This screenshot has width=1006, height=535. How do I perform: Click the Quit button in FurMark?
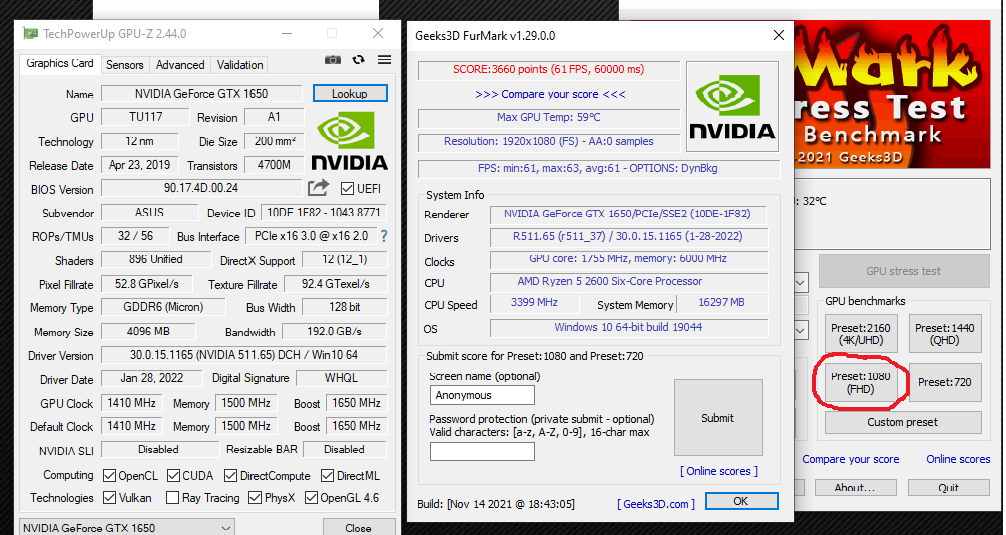pyautogui.click(x=948, y=488)
